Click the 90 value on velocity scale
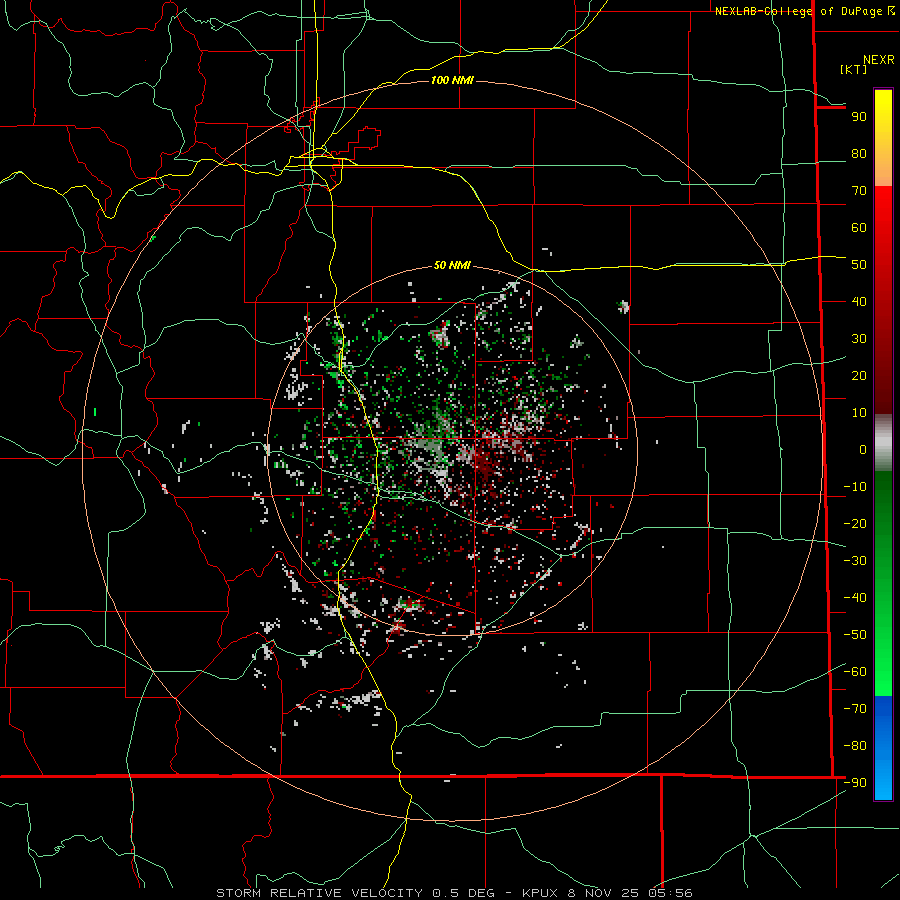This screenshot has height=900, width=900. tap(859, 117)
